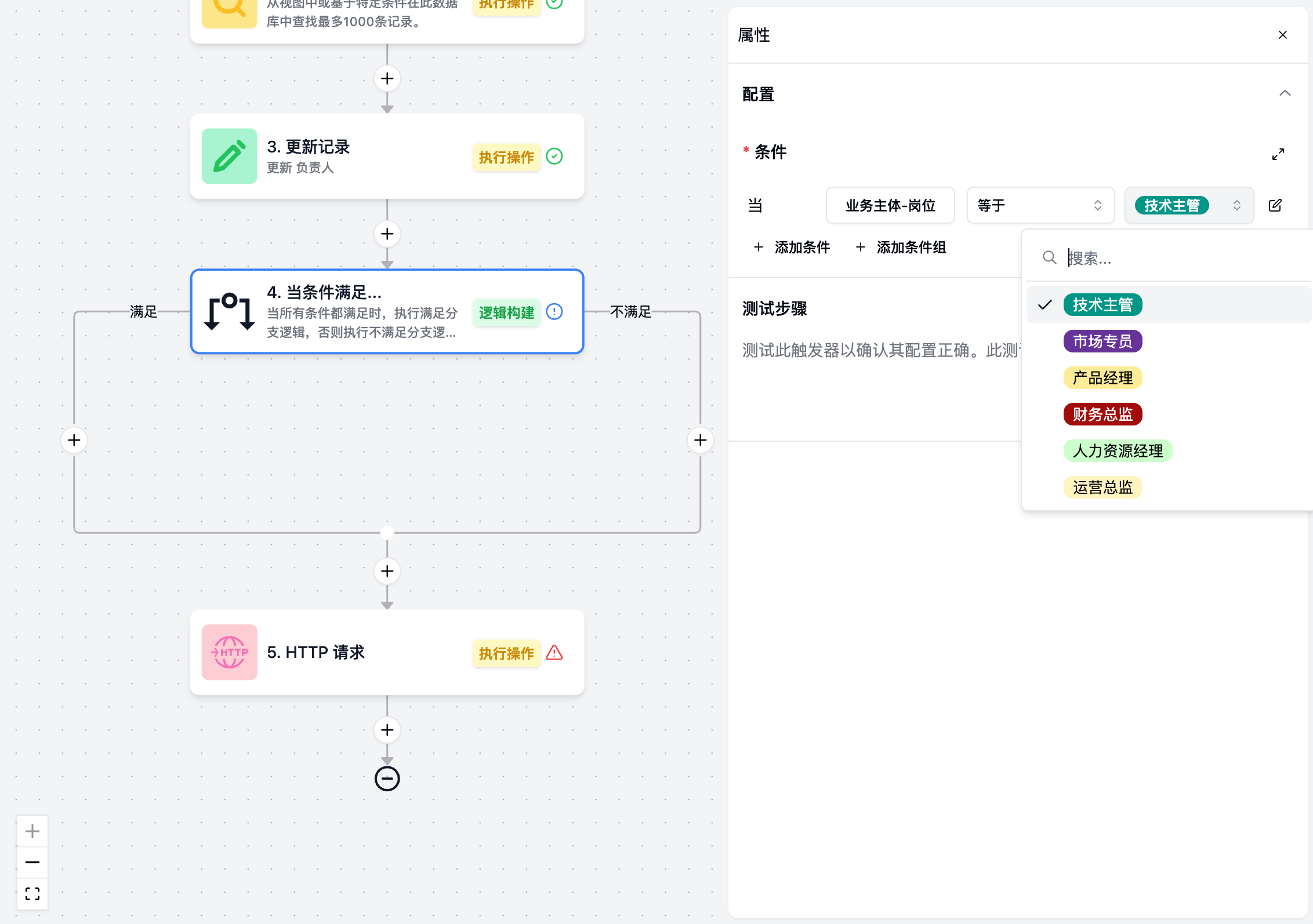Viewport: 1313px width, 924px height.
Task: Click the fit-to-screen canvas icon
Action: (32, 894)
